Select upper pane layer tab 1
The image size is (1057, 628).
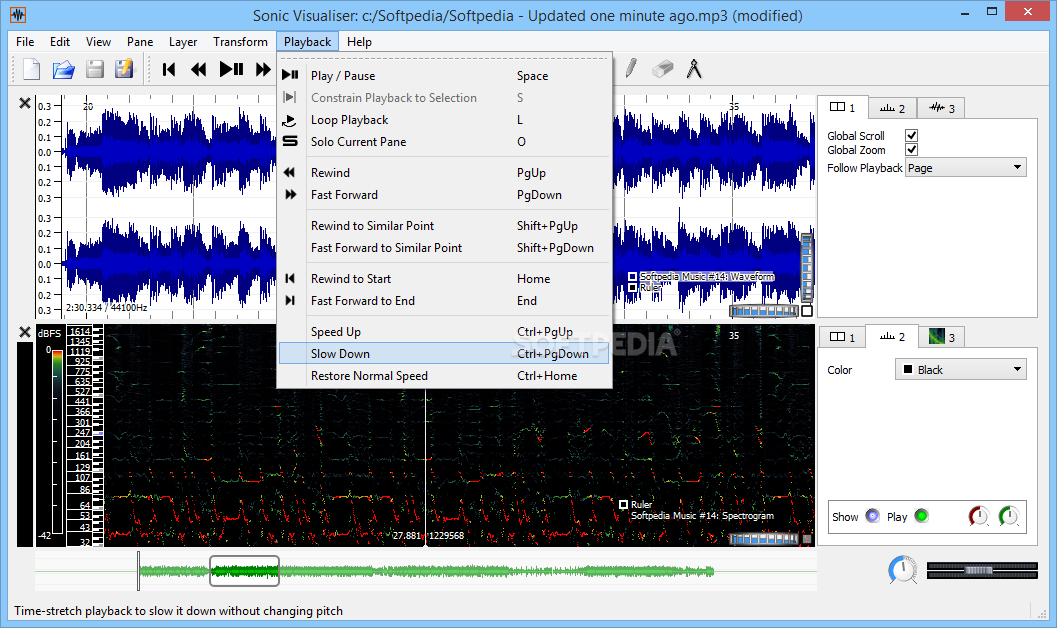click(x=843, y=108)
